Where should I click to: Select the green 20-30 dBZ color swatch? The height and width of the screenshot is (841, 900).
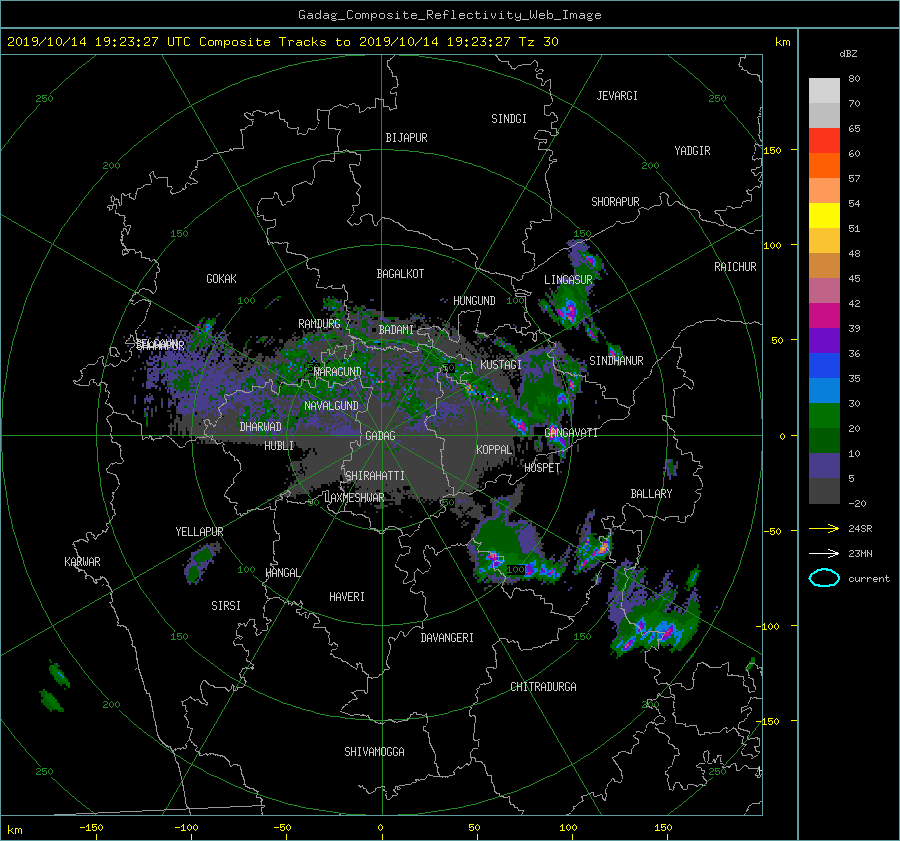[824, 415]
